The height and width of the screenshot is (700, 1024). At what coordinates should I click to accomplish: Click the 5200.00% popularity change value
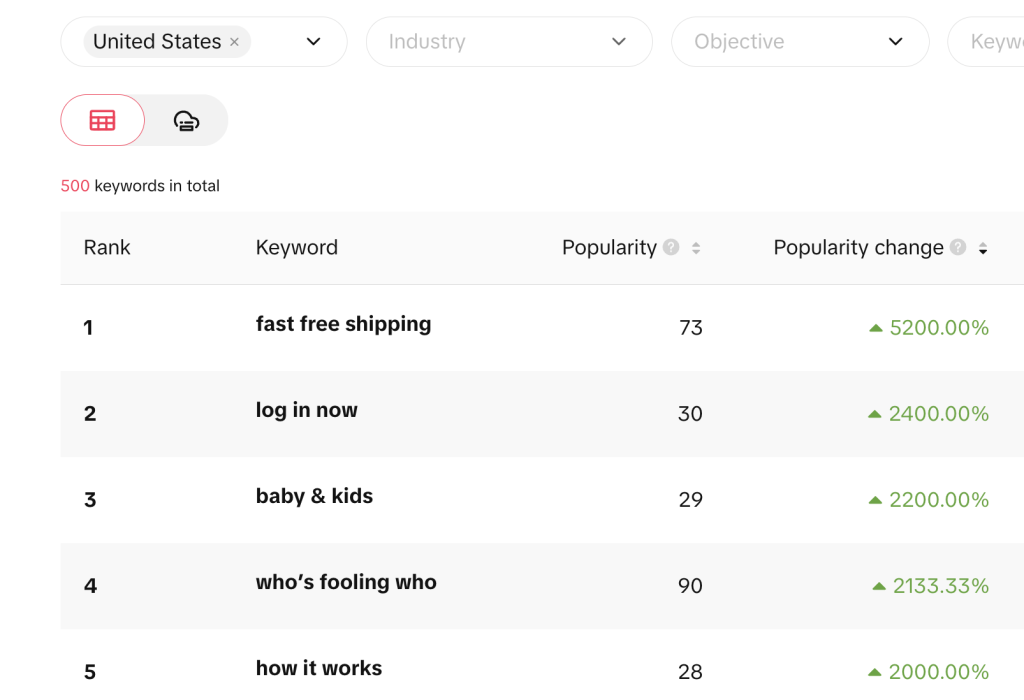tap(938, 328)
